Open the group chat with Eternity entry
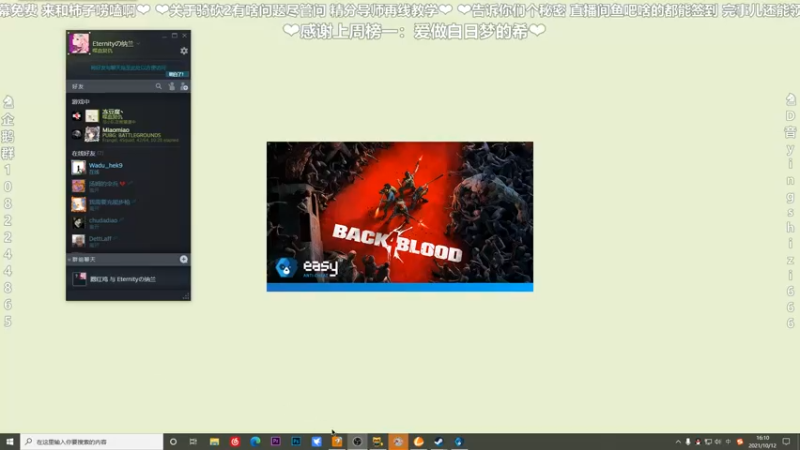Viewport: 800px width, 450px height. pyautogui.click(x=128, y=279)
